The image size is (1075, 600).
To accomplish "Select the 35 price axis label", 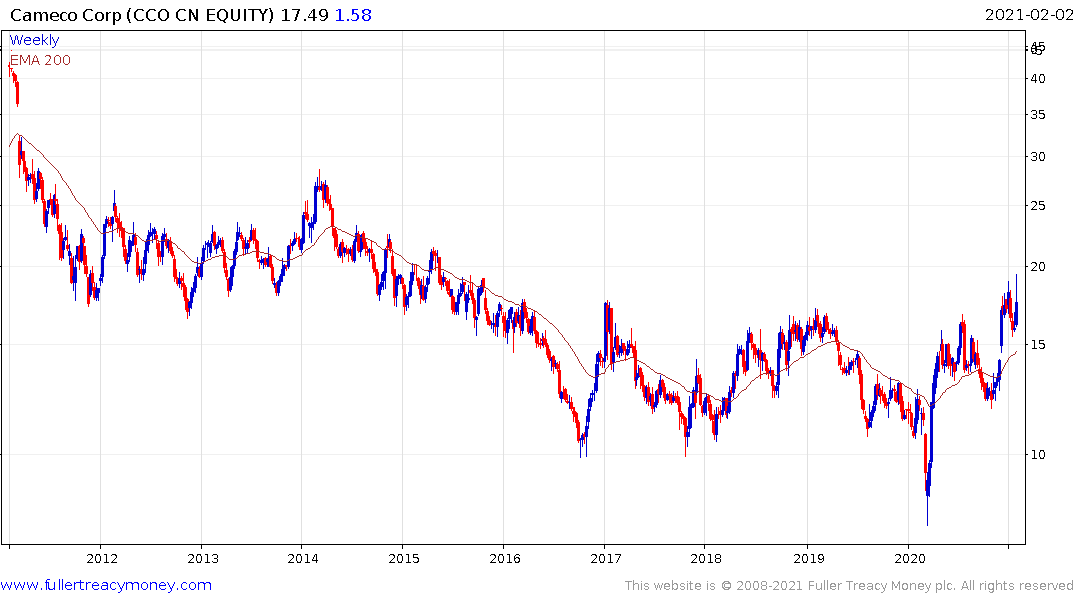I will [1038, 115].
